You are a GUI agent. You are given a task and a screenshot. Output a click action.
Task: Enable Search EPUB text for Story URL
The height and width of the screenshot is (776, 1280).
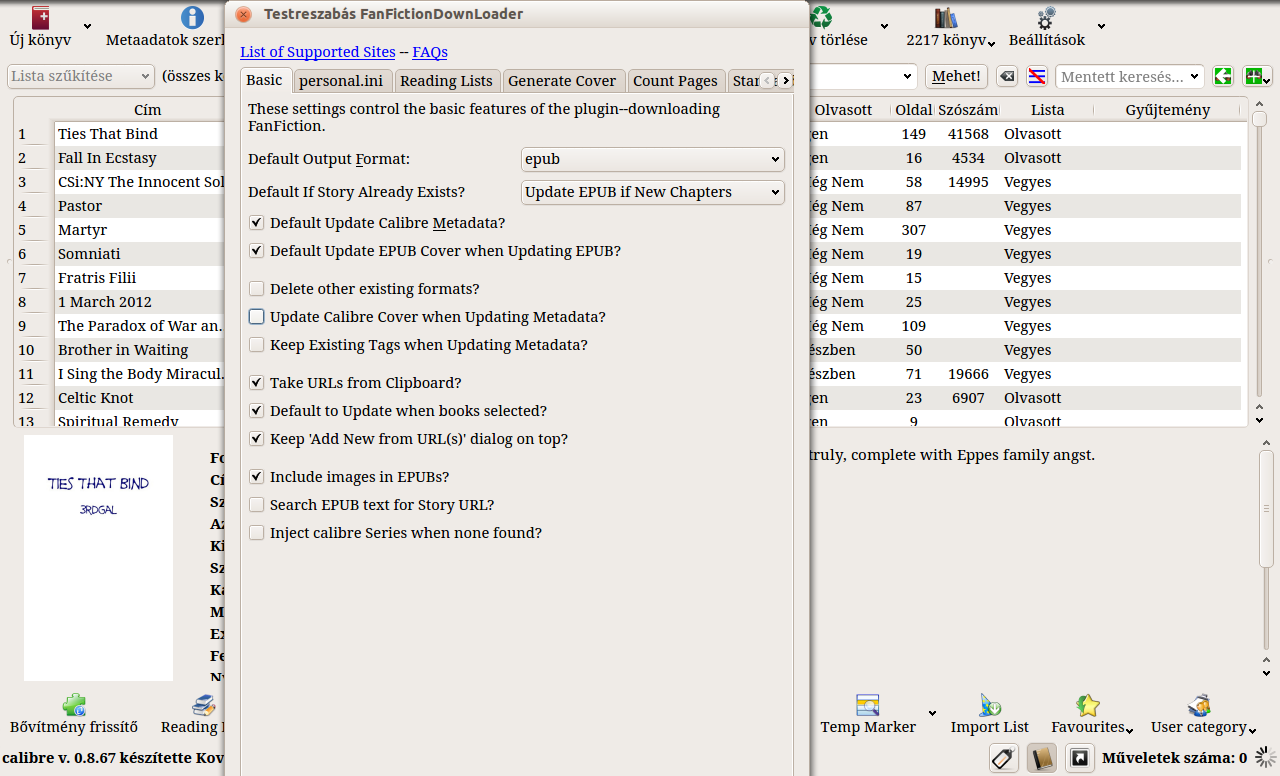point(257,505)
